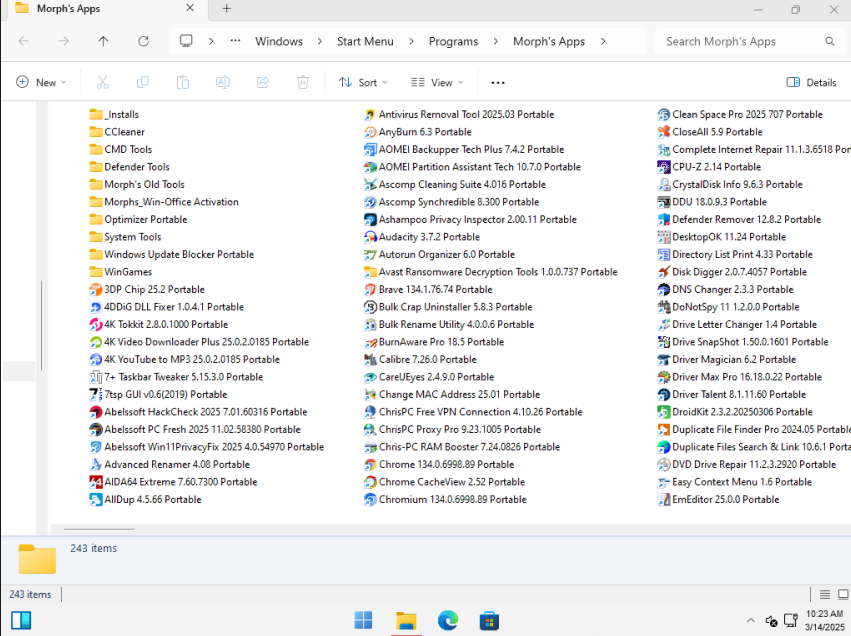Open File Explorer from taskbar

pos(406,620)
